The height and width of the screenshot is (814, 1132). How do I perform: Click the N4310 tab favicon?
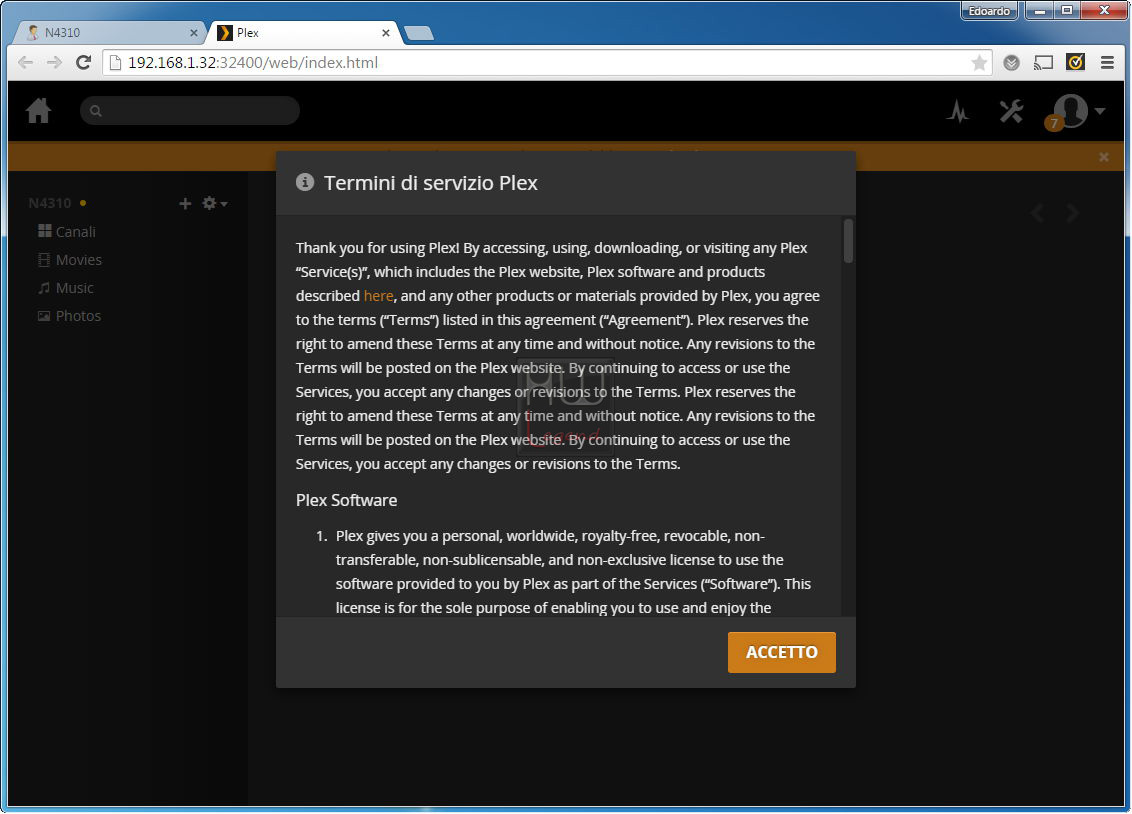click(32, 32)
